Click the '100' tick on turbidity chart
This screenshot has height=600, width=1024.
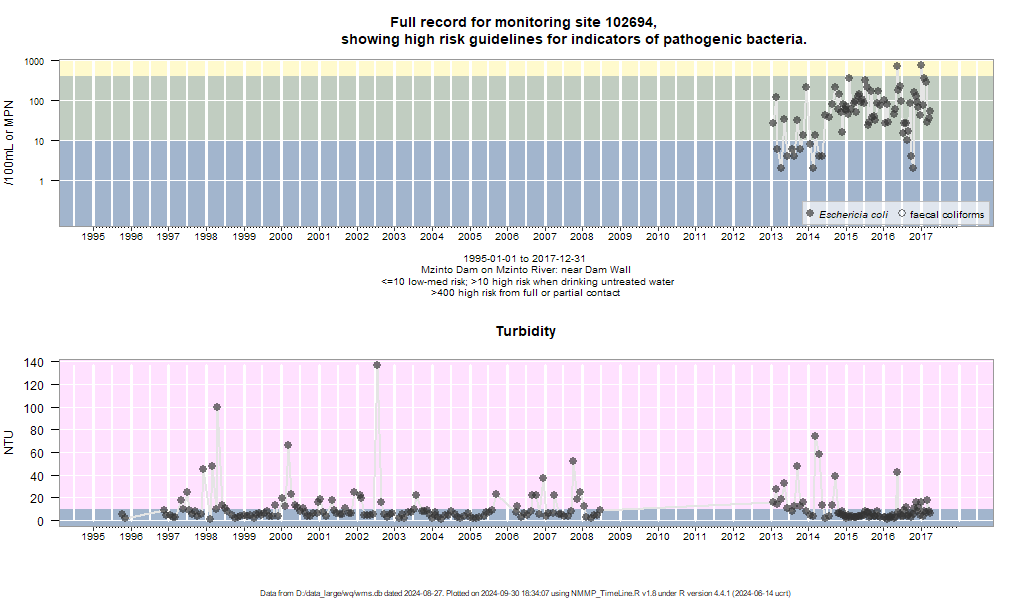(34, 408)
